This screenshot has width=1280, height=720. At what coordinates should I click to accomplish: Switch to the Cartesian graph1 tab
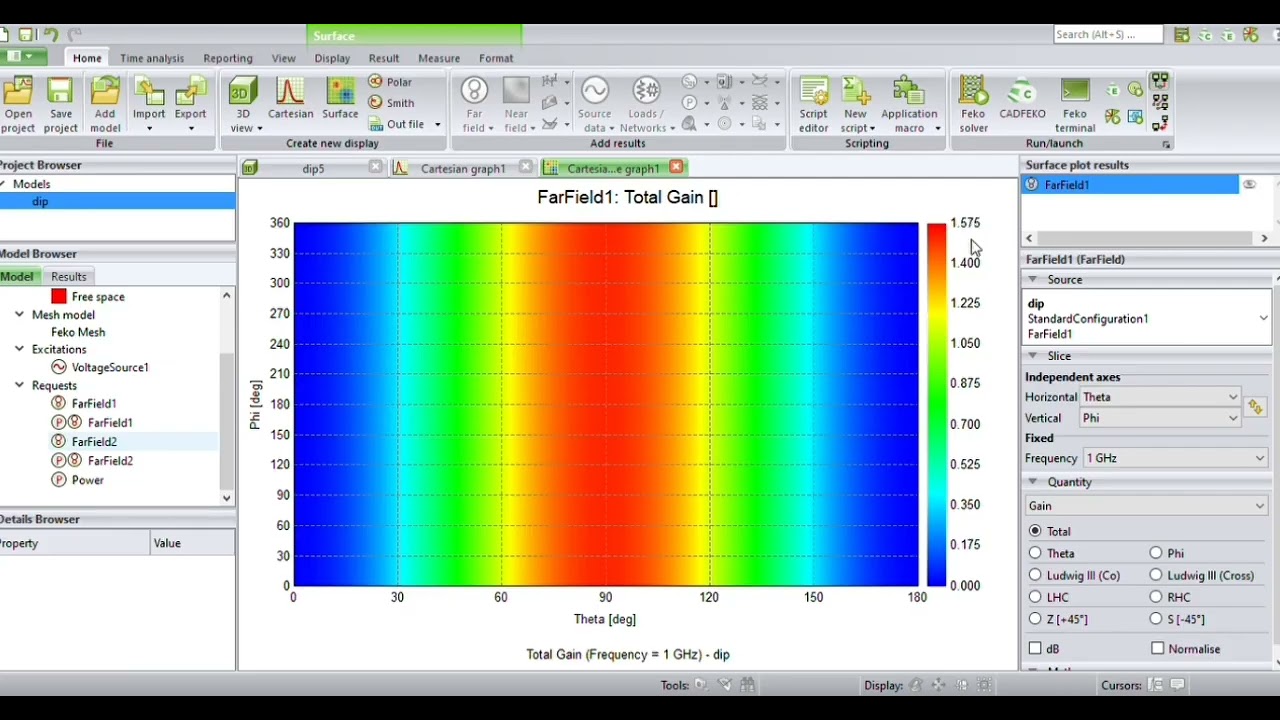coord(462,168)
